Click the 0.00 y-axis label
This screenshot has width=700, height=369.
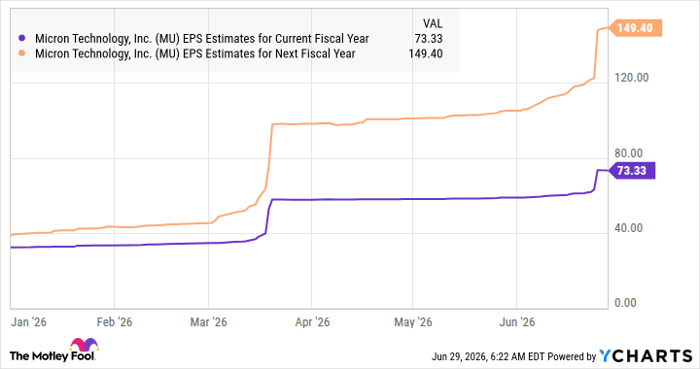coord(625,303)
